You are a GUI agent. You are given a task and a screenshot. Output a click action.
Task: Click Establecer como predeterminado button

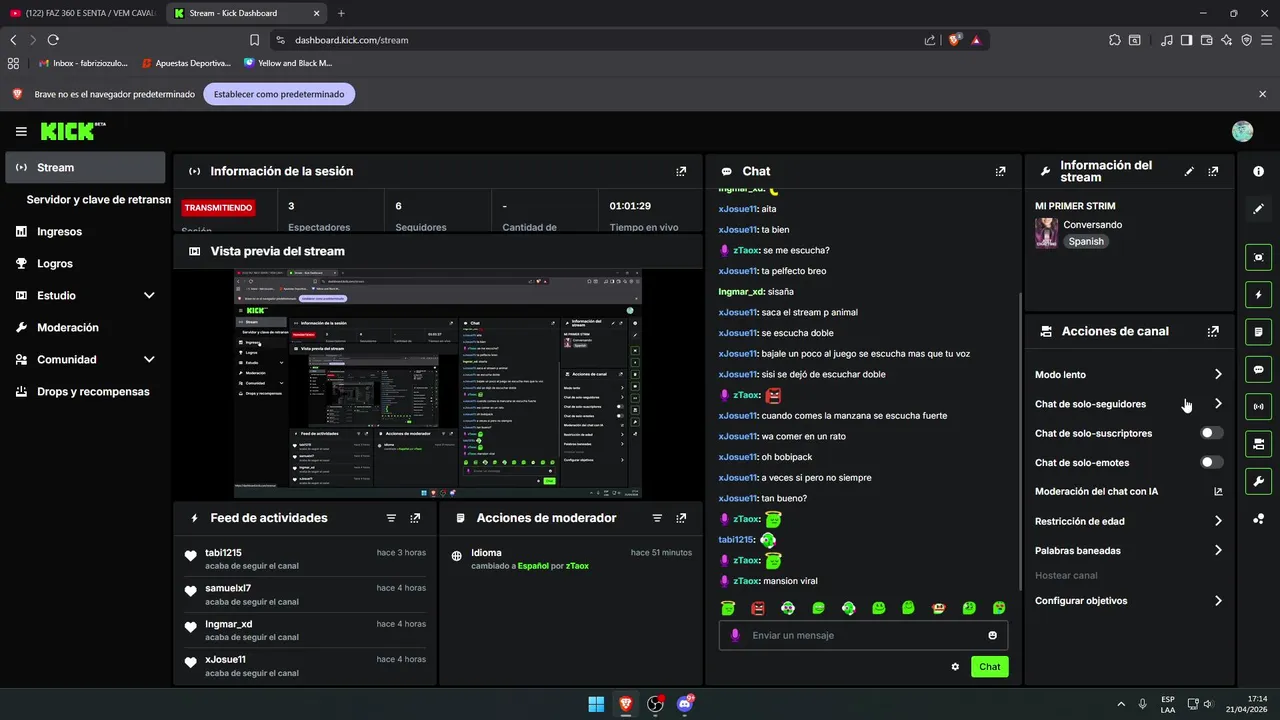(x=279, y=94)
